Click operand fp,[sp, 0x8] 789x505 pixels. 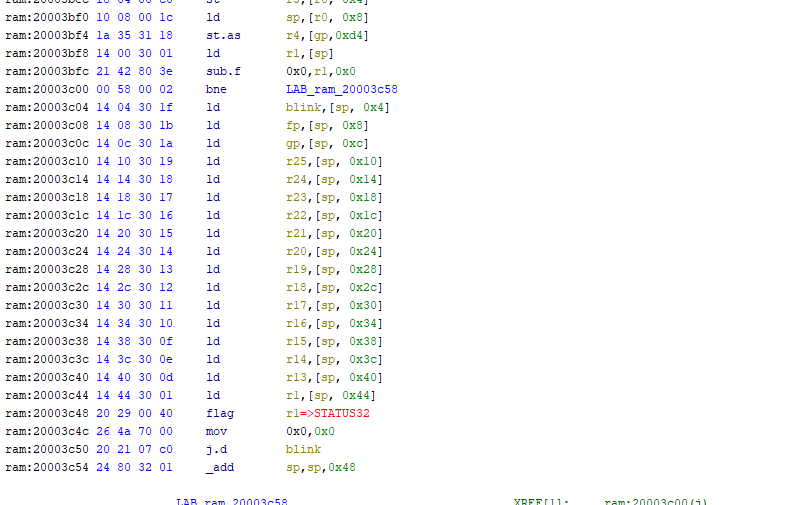(327, 125)
